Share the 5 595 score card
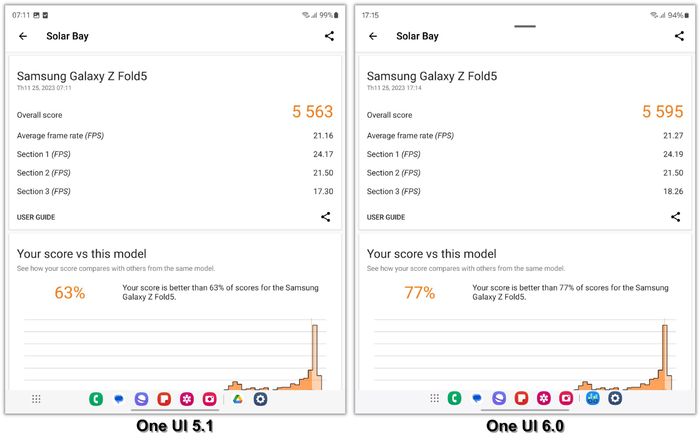This screenshot has height=441, width=700. 676,217
